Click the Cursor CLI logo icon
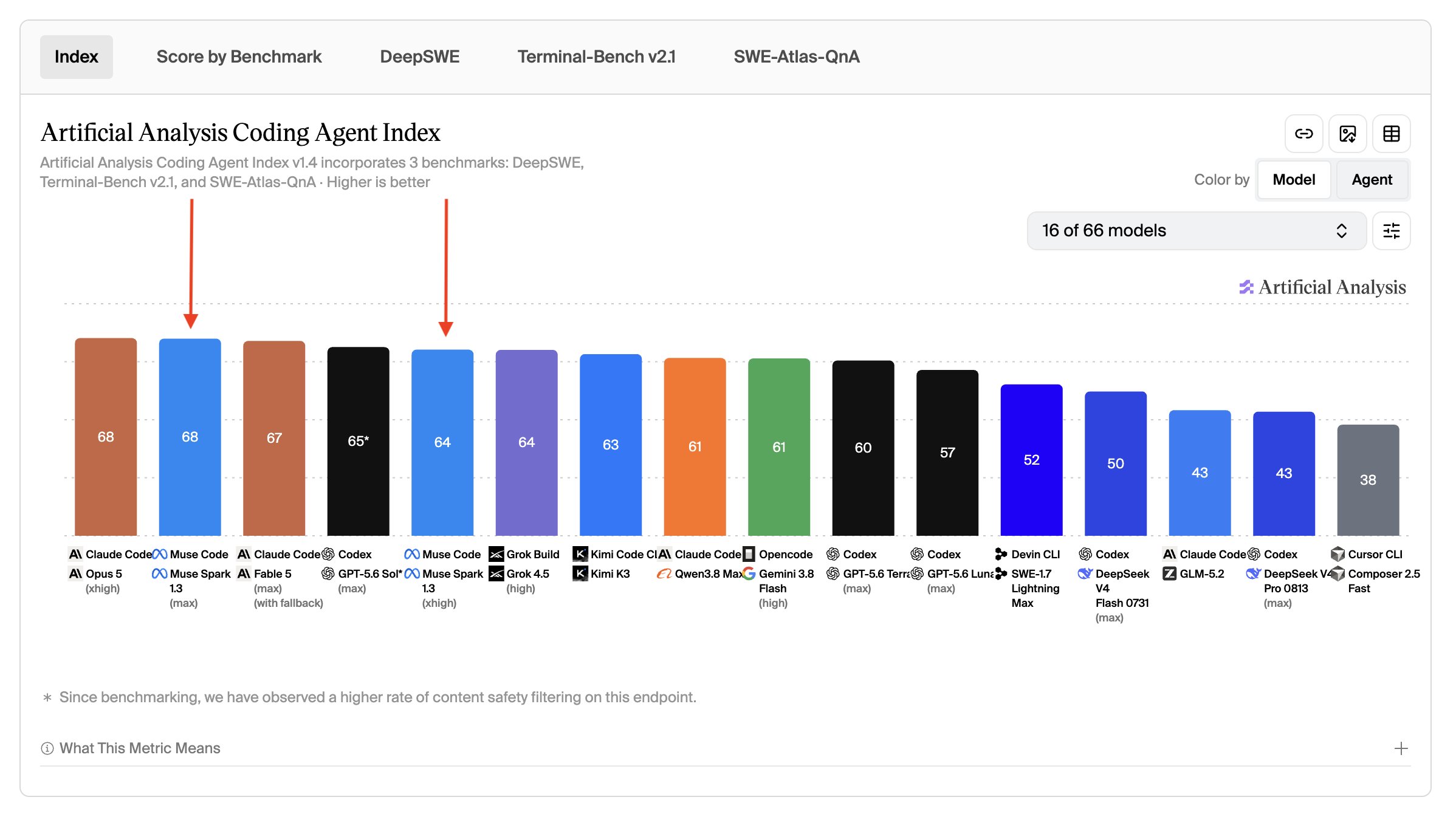The image size is (1456, 814). (1338, 554)
